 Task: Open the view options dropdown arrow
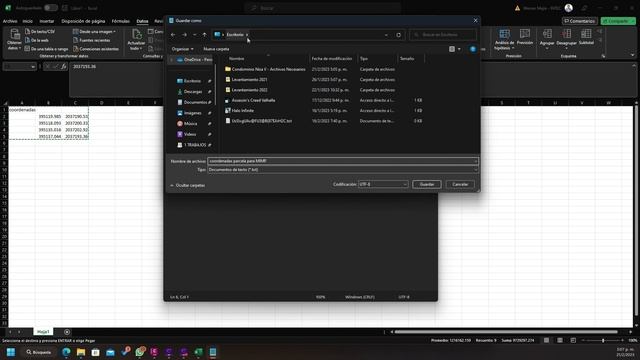459,49
